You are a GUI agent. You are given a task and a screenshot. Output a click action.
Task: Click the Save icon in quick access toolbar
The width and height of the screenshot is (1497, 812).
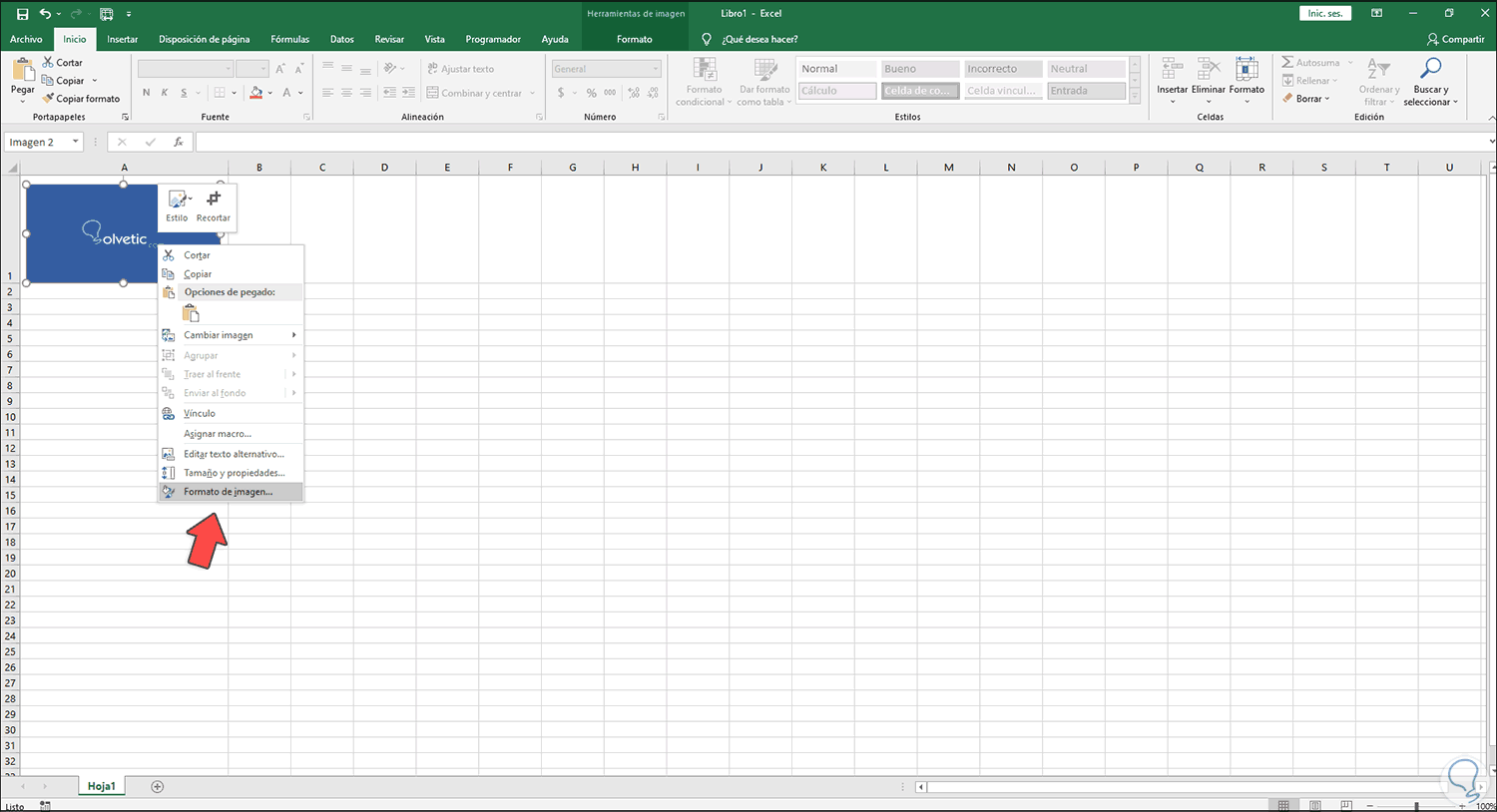22,14
